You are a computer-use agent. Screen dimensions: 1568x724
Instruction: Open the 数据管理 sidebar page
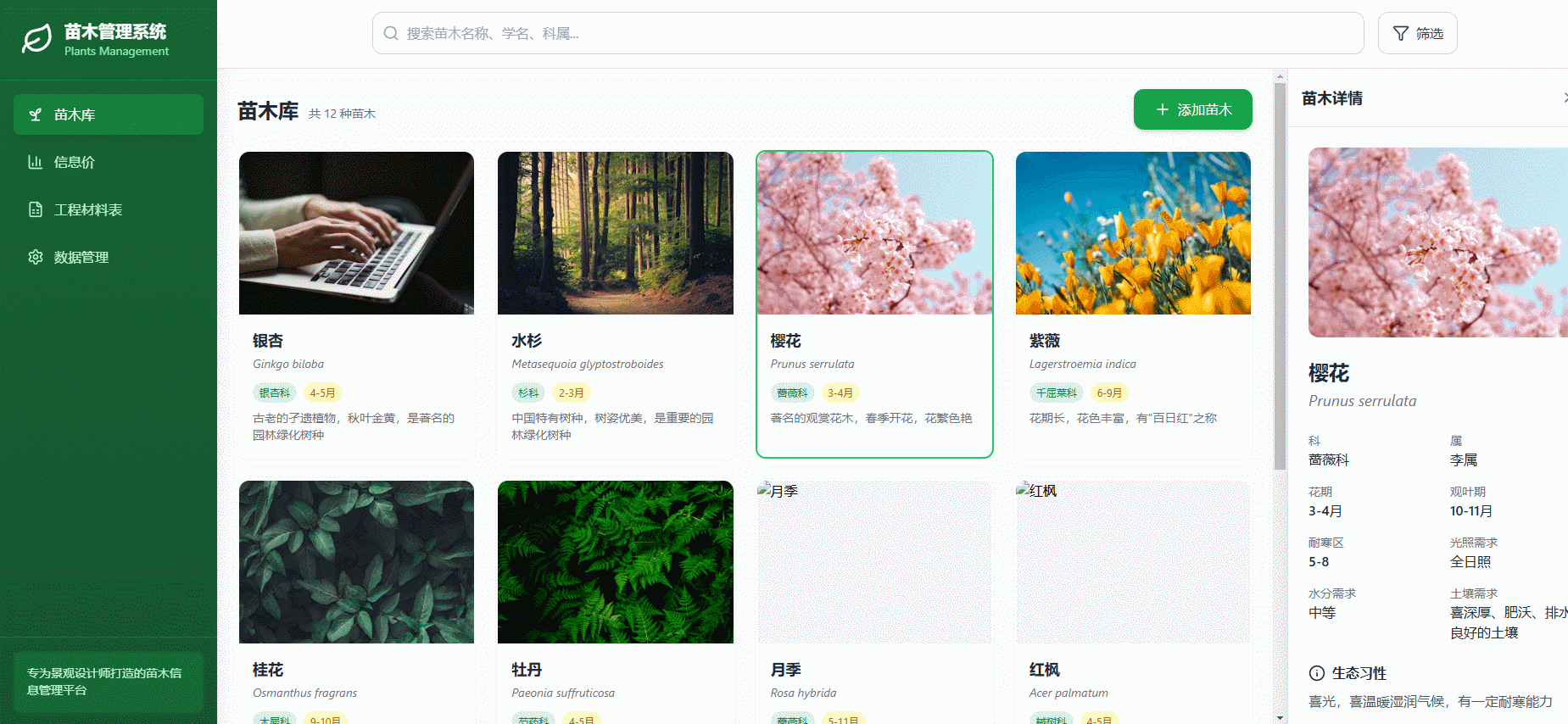[x=109, y=257]
